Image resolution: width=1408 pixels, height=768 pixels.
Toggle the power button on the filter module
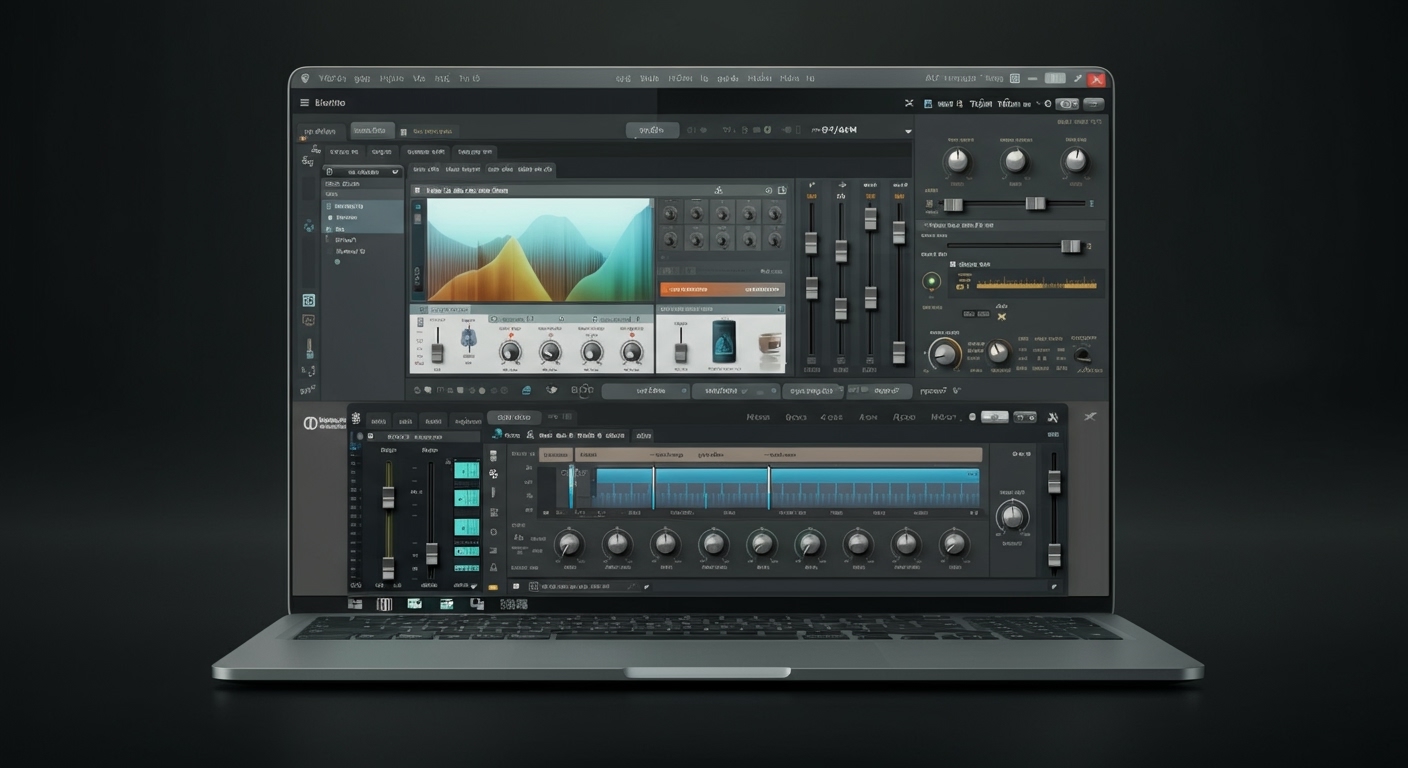930,281
